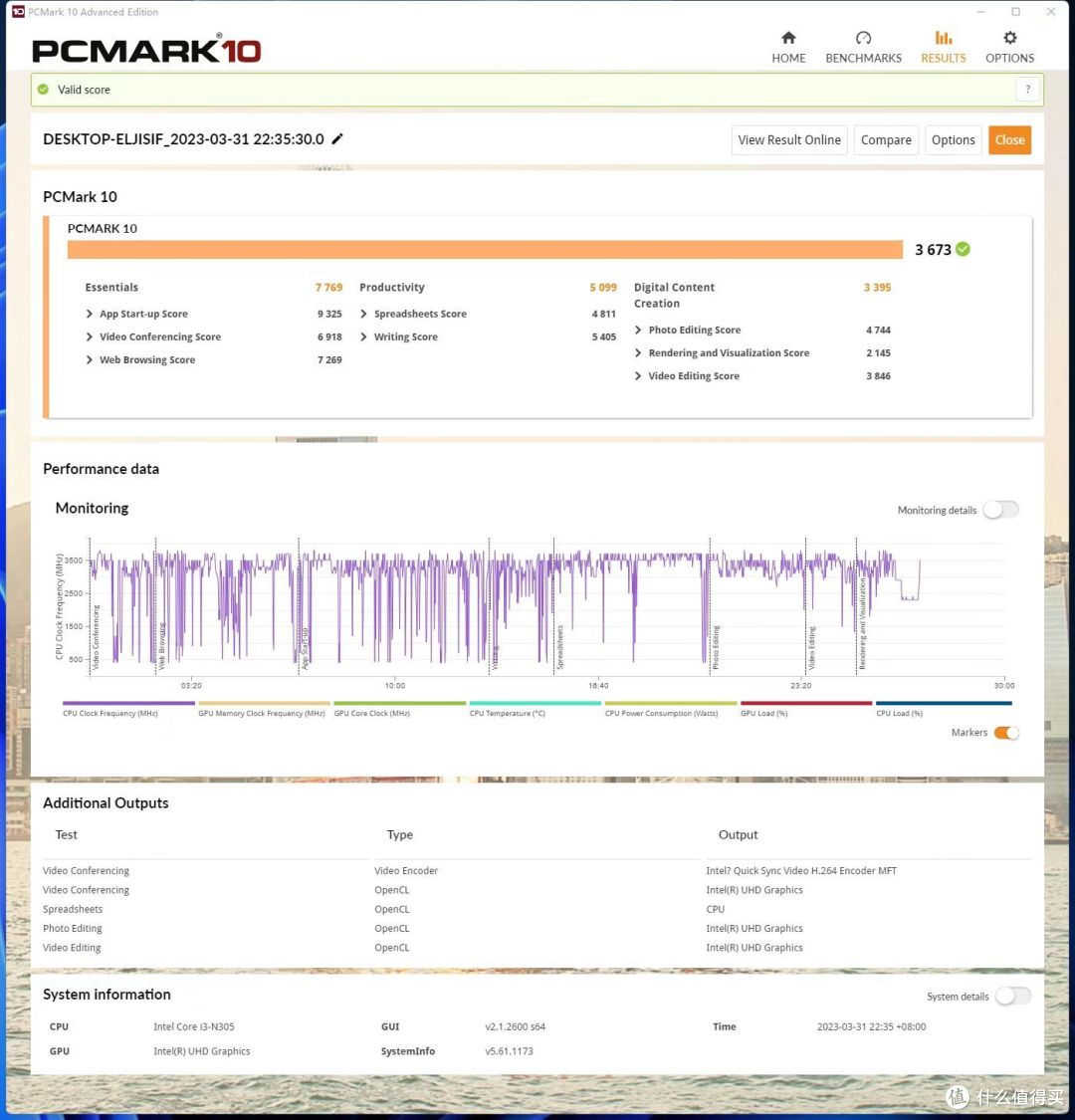Expand Rendering and Visualization Score details
The image size is (1075, 1120).
point(638,352)
